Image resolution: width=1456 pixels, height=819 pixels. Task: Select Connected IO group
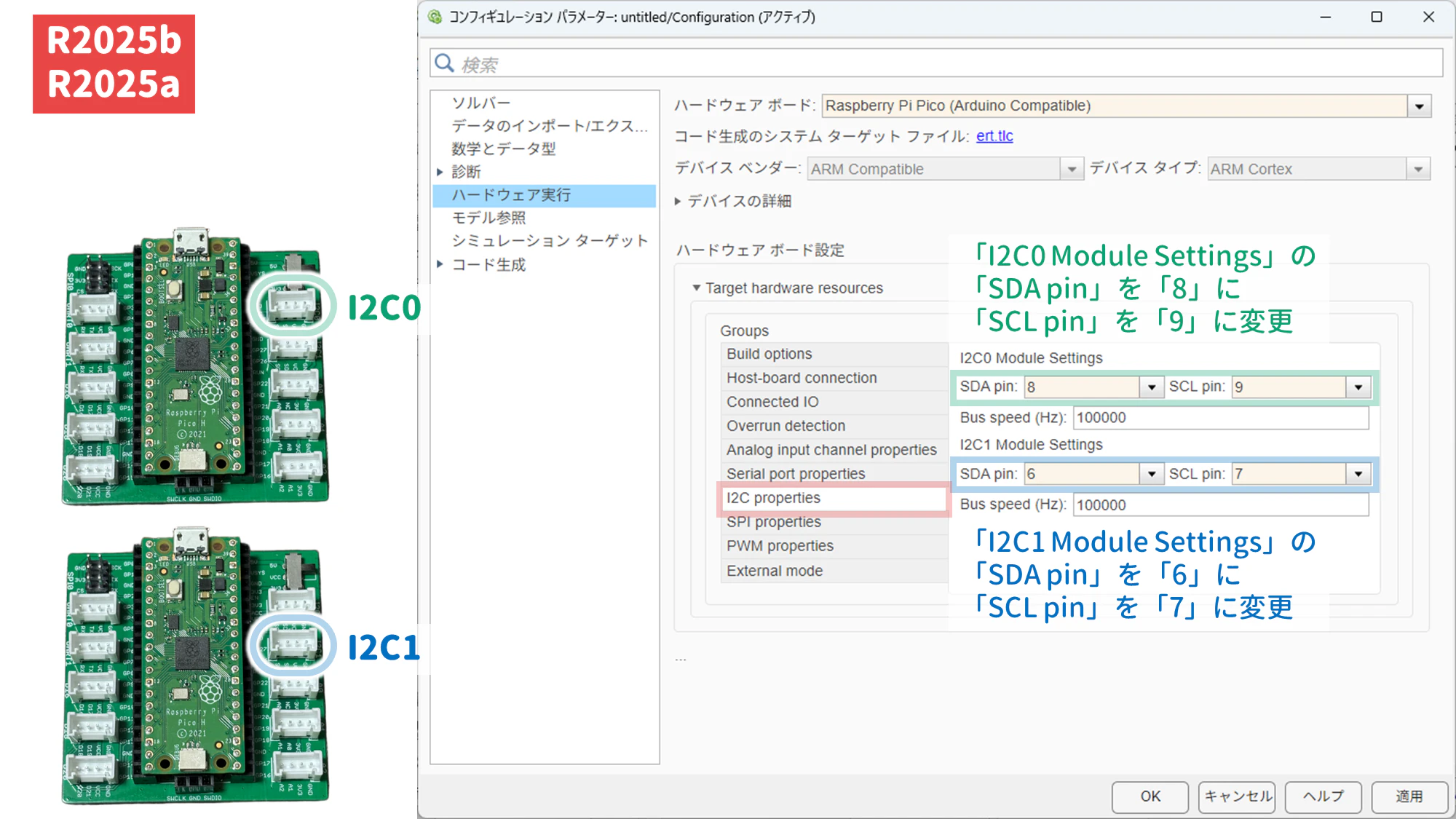834,402
